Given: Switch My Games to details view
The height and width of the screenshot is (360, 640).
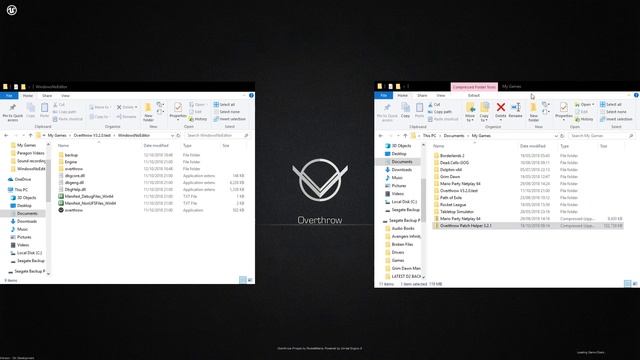Looking at the screenshot, I should coord(627,283).
